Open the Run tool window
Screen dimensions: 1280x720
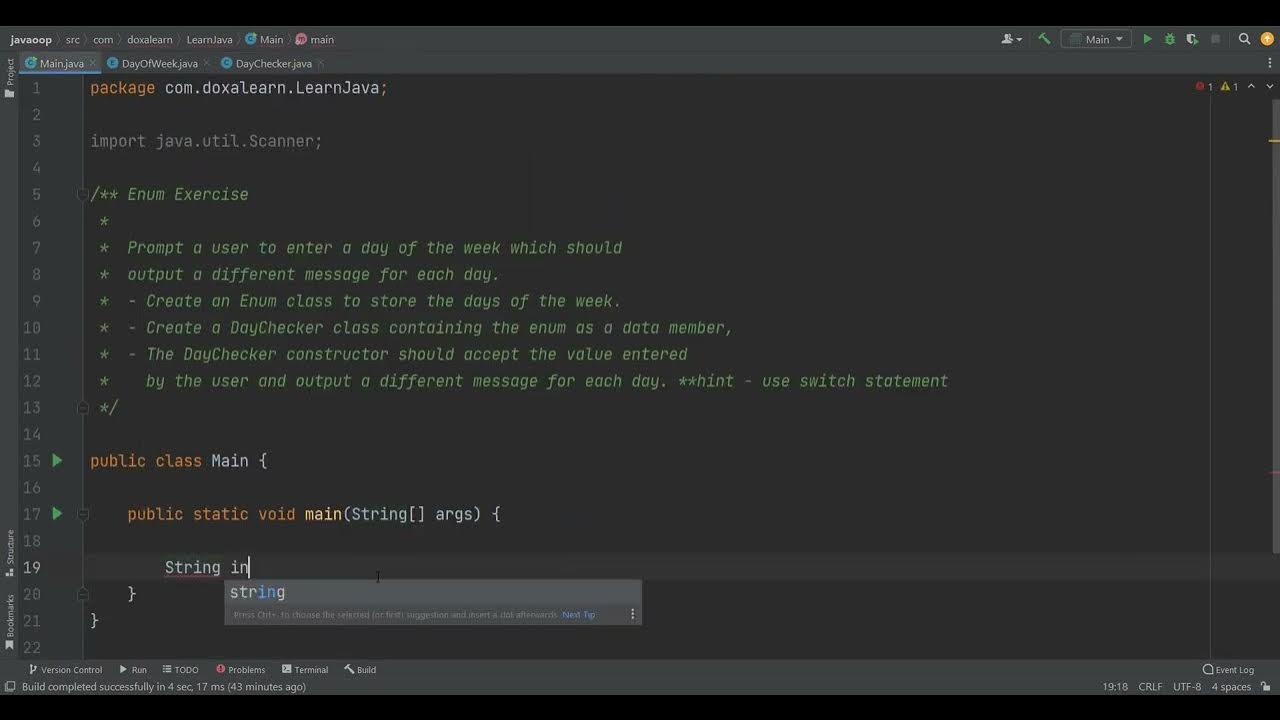tap(133, 669)
